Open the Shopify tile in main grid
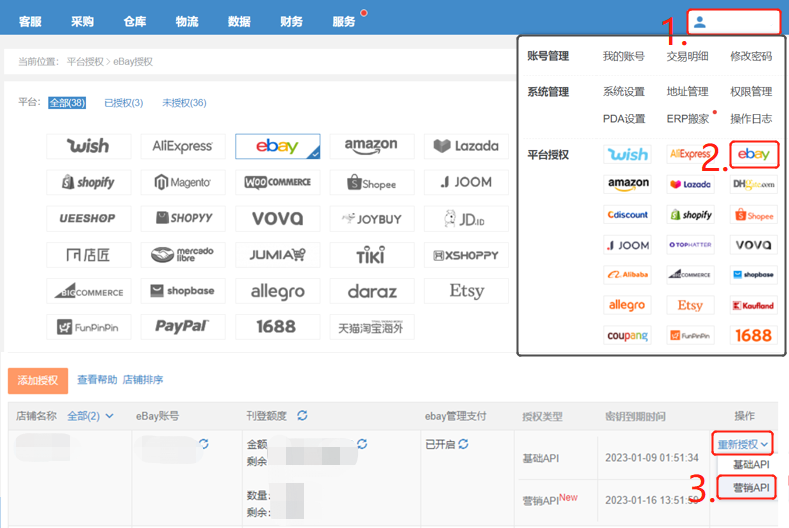The height and width of the screenshot is (528, 789). 89,182
